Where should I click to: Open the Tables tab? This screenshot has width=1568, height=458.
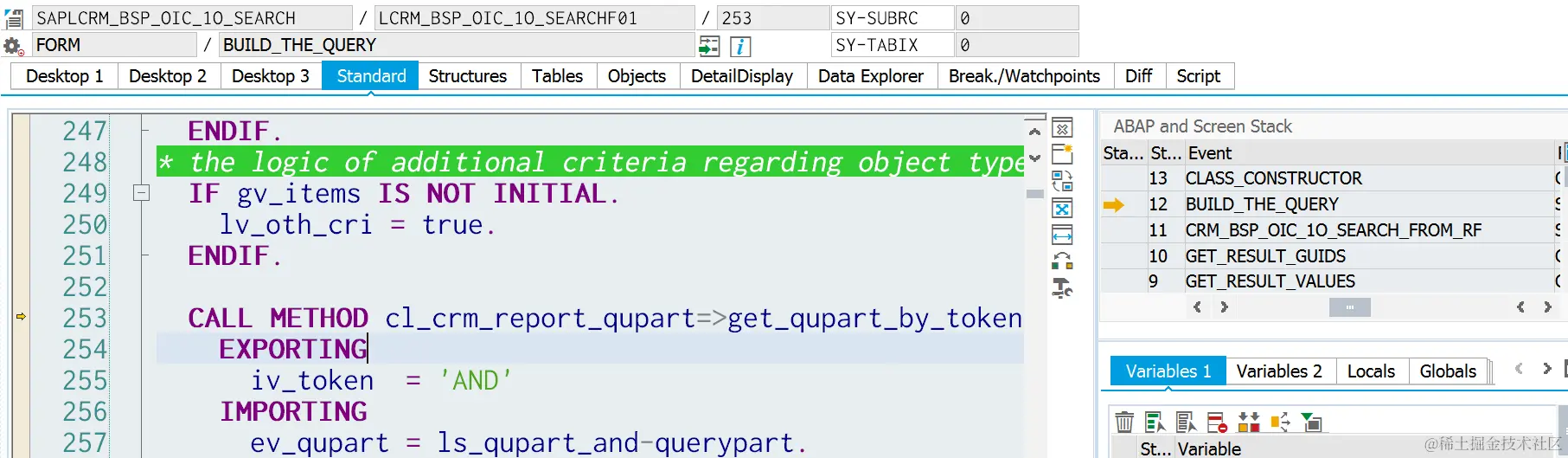tap(558, 76)
